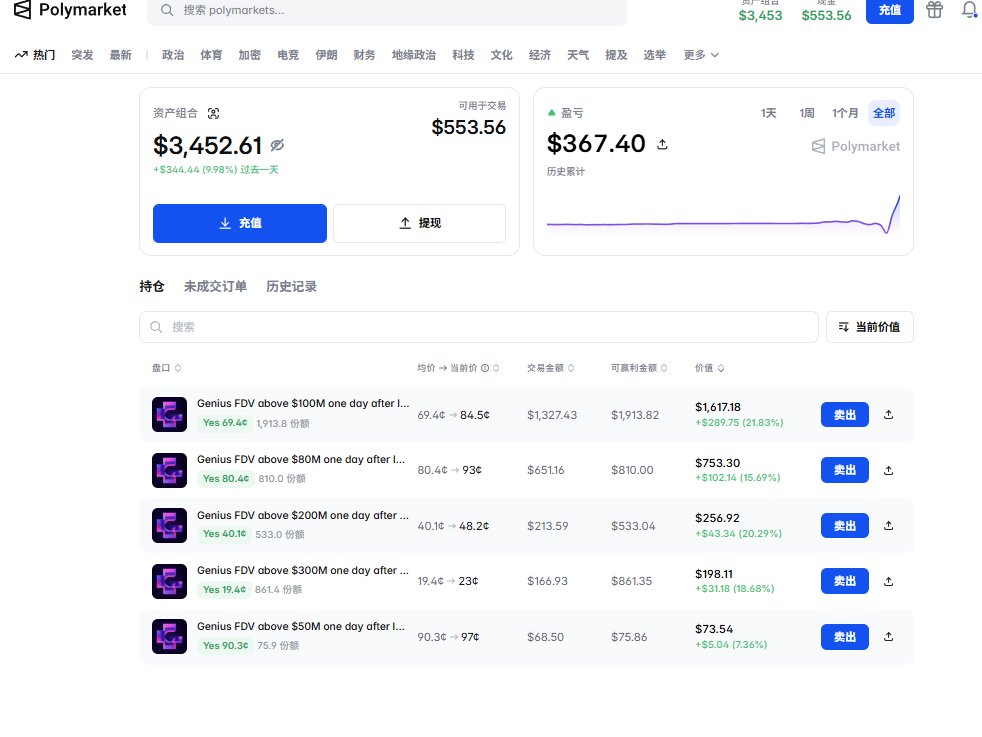This screenshot has width=982, height=737.
Task: Click the 提现 withdraw button
Action: [x=420, y=223]
